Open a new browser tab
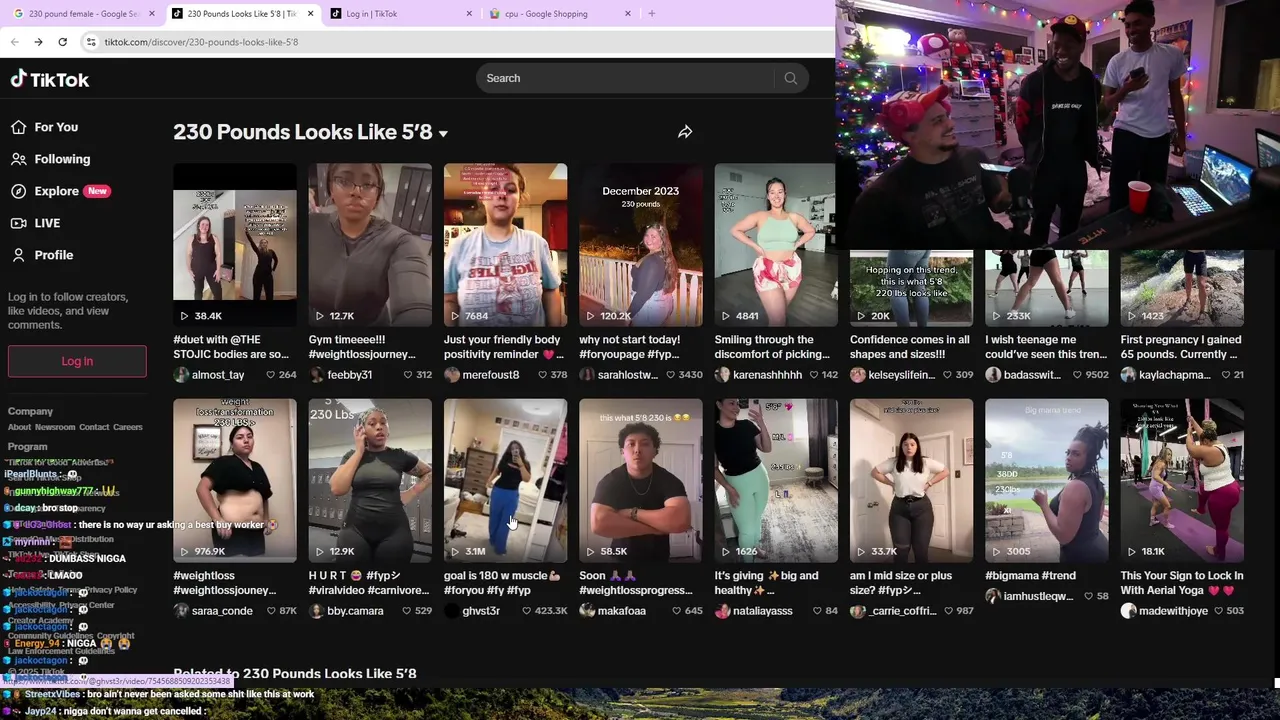Image resolution: width=1280 pixels, height=720 pixels. [651, 13]
